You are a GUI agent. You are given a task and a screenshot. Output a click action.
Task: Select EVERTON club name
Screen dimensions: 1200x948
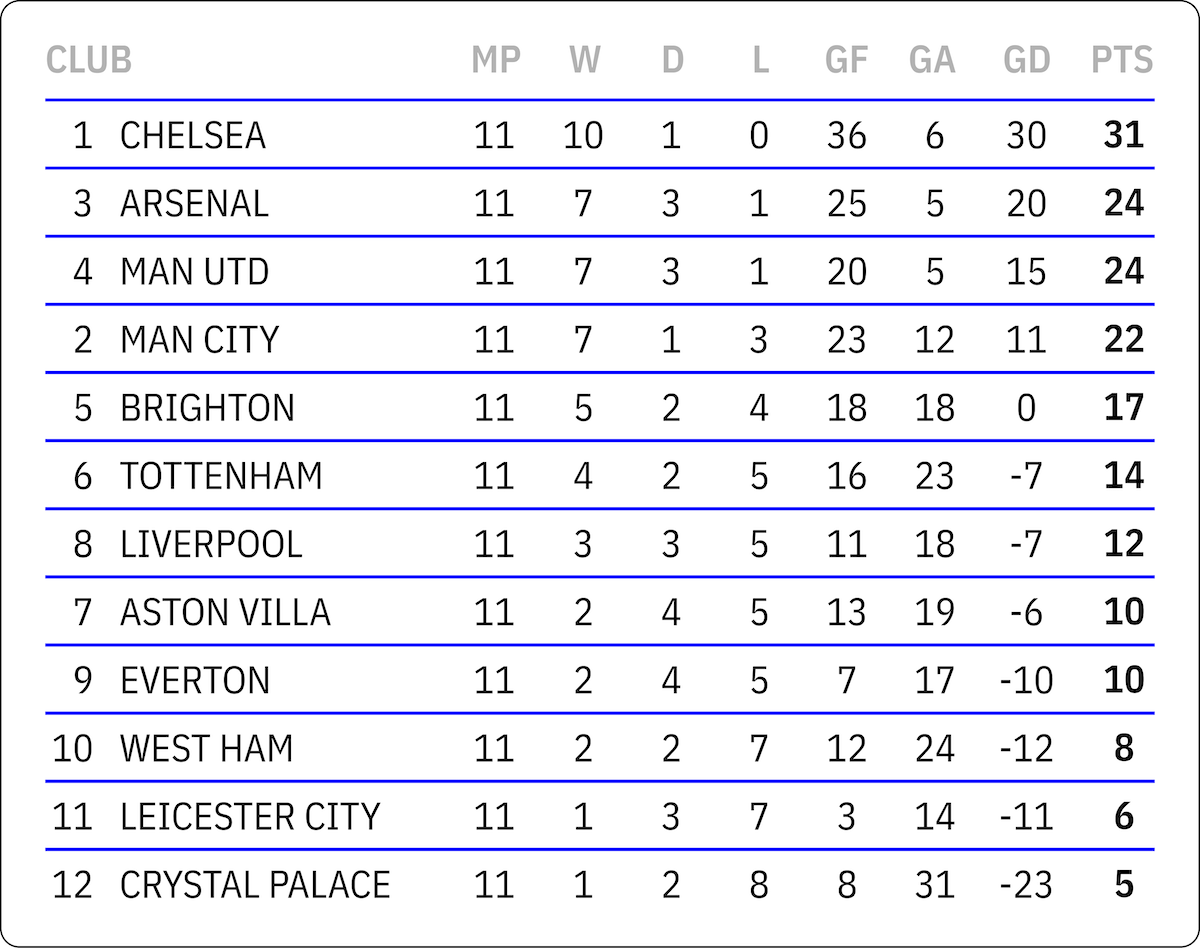point(195,680)
